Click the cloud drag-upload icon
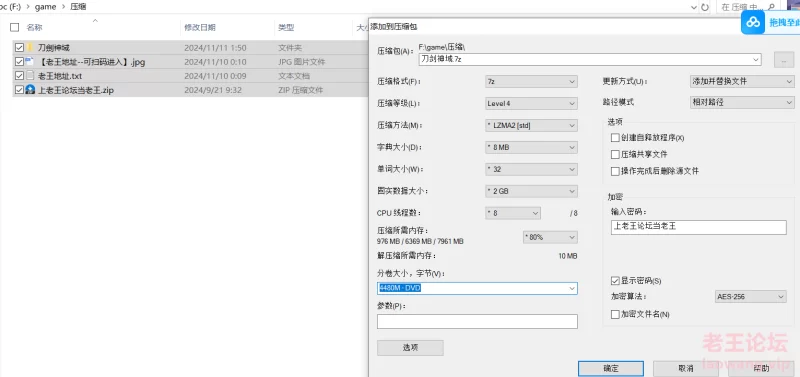 753,22
